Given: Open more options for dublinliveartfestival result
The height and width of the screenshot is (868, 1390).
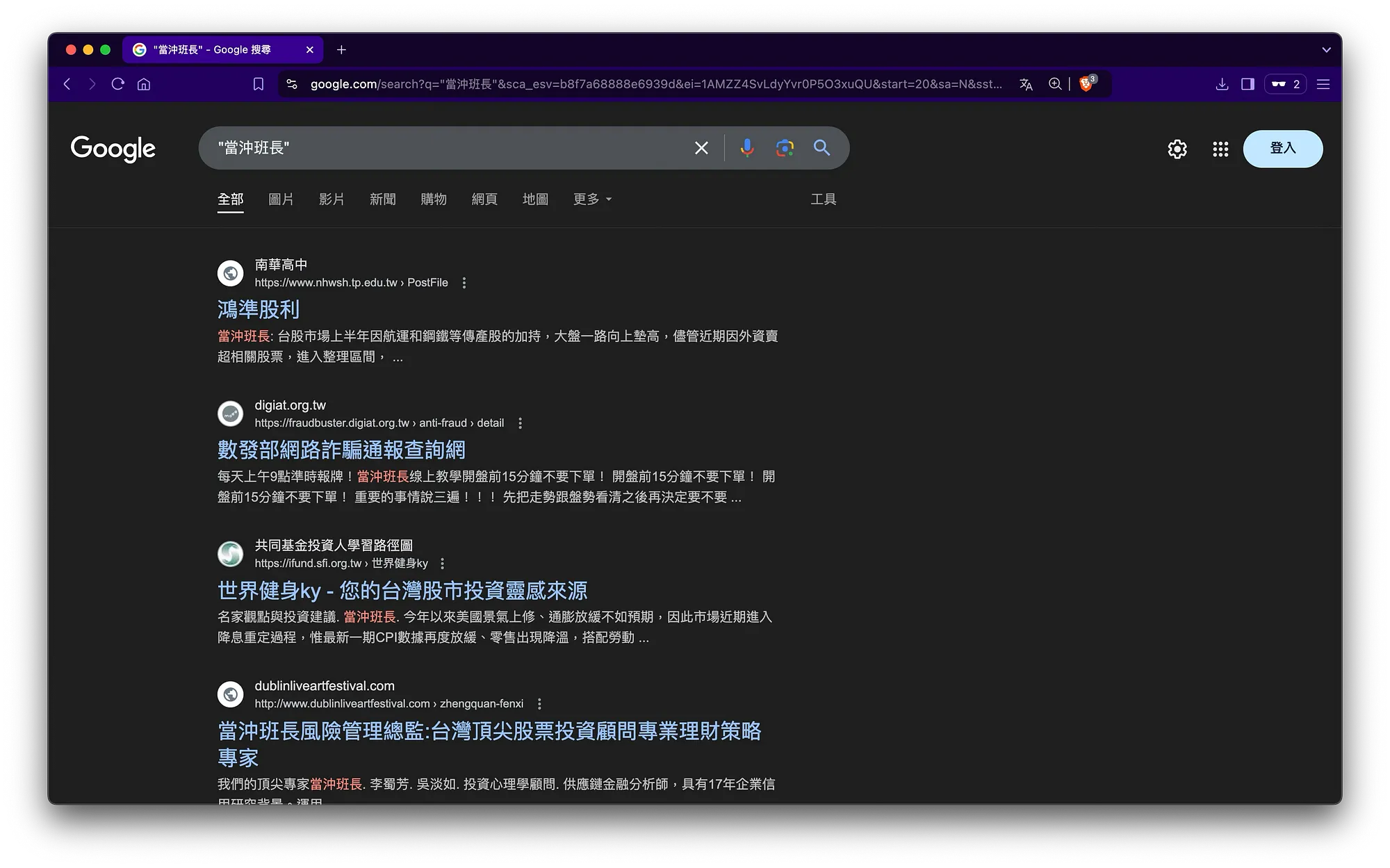Looking at the screenshot, I should click(539, 704).
